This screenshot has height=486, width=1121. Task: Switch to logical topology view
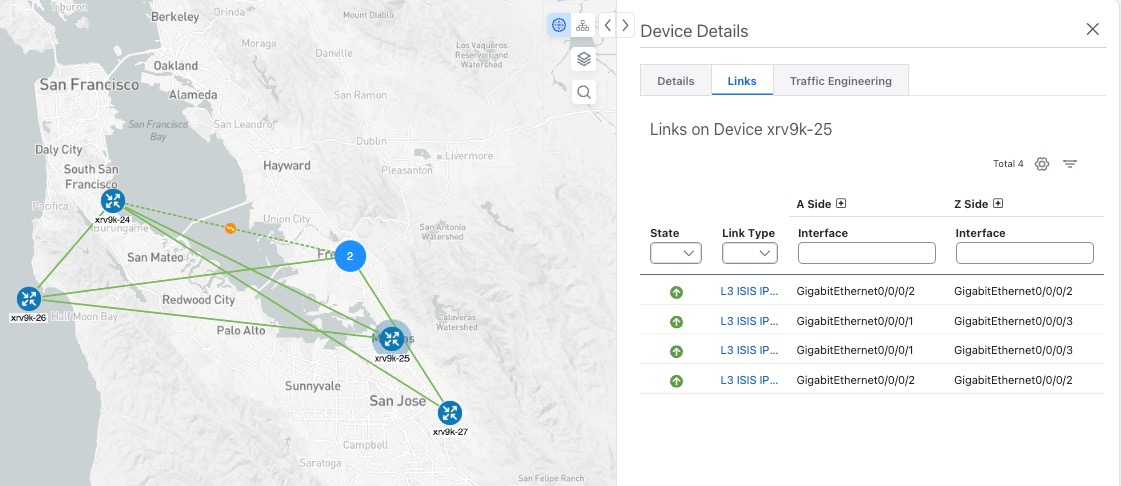click(583, 25)
